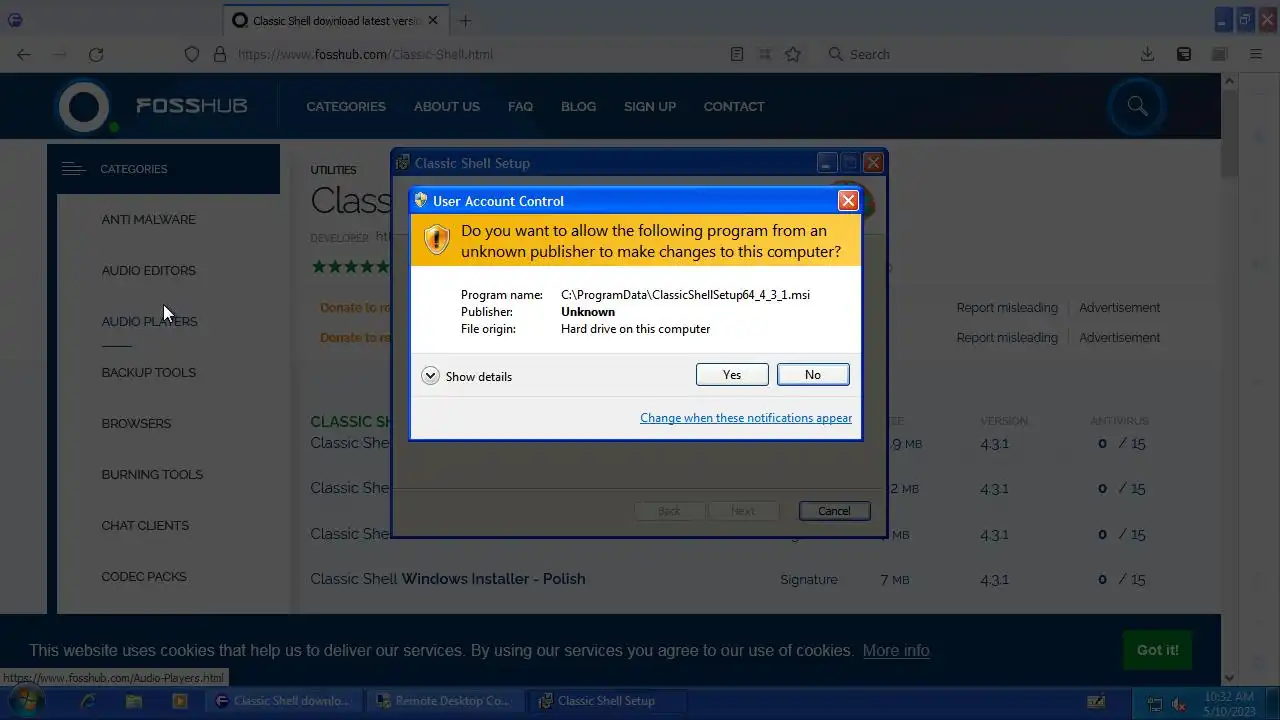
Task: Open BLOG in site navigation
Action: coord(578,106)
